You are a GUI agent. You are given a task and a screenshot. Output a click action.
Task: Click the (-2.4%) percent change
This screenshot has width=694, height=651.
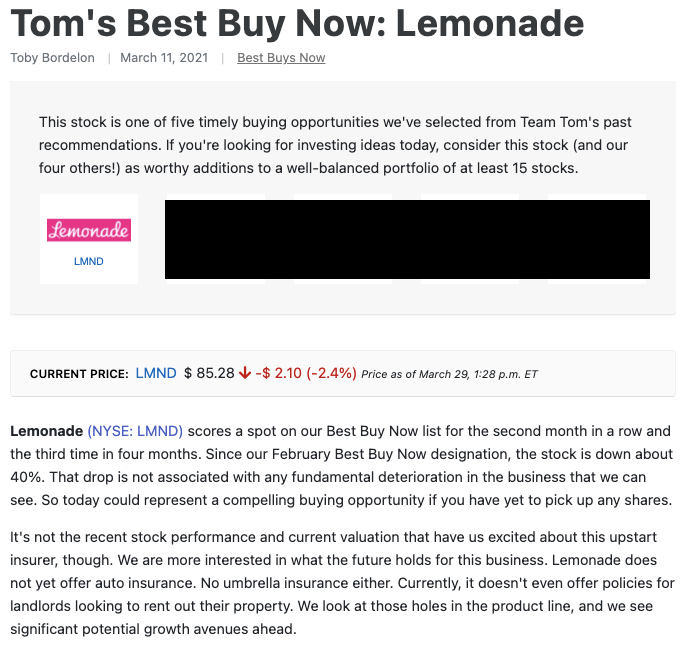pyautogui.click(x=331, y=373)
